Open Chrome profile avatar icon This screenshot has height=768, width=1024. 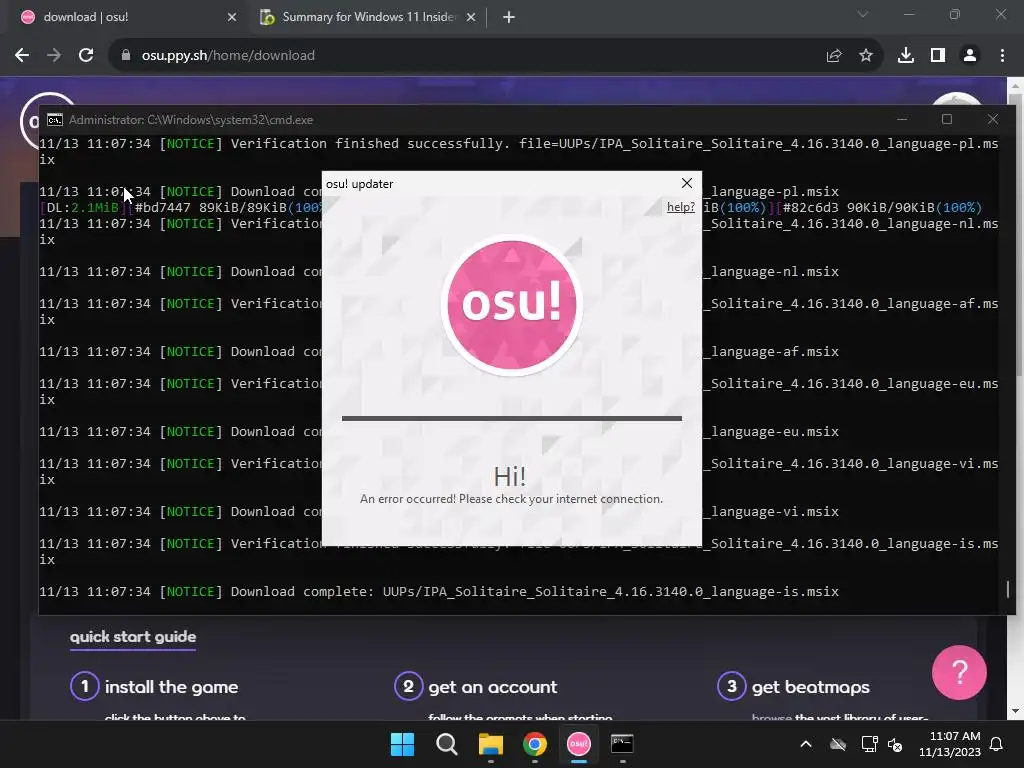pos(970,56)
